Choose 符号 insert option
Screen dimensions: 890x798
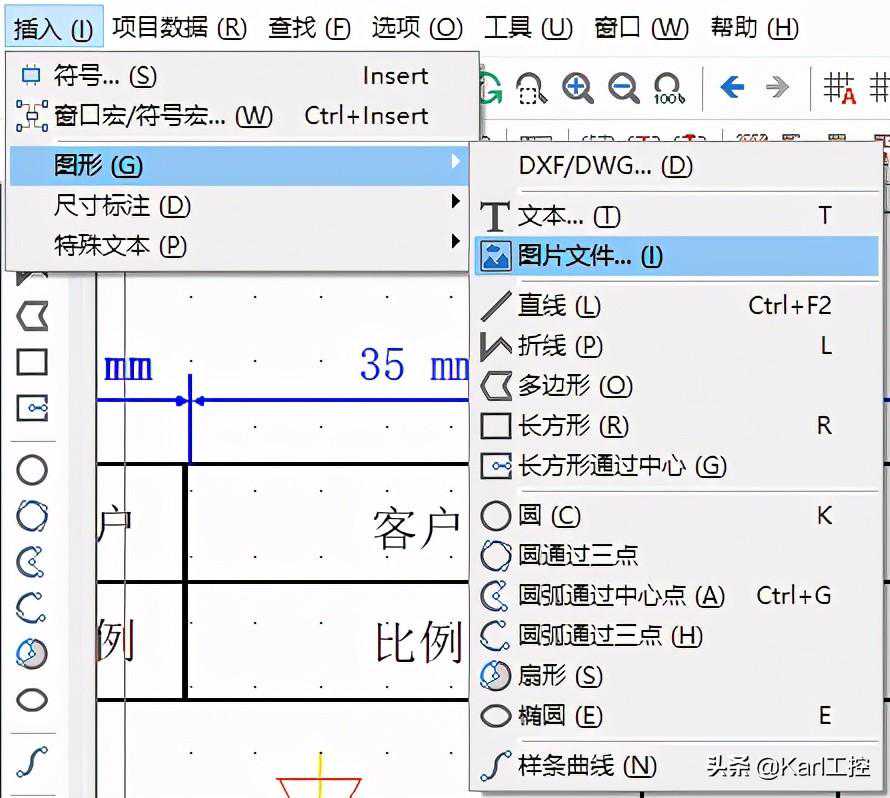point(105,76)
